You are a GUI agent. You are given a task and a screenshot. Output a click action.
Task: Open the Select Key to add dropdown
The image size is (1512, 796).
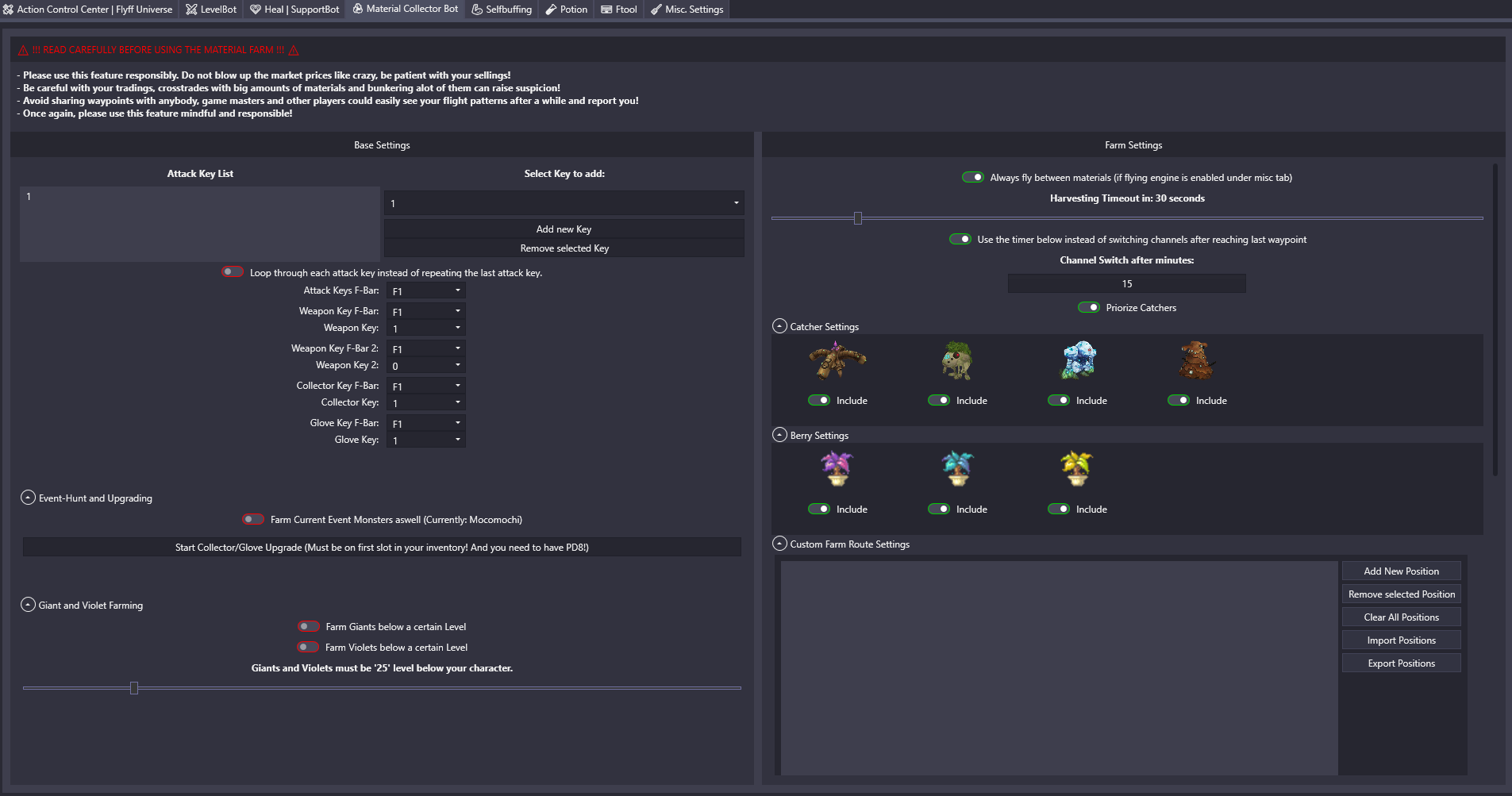[x=564, y=203]
